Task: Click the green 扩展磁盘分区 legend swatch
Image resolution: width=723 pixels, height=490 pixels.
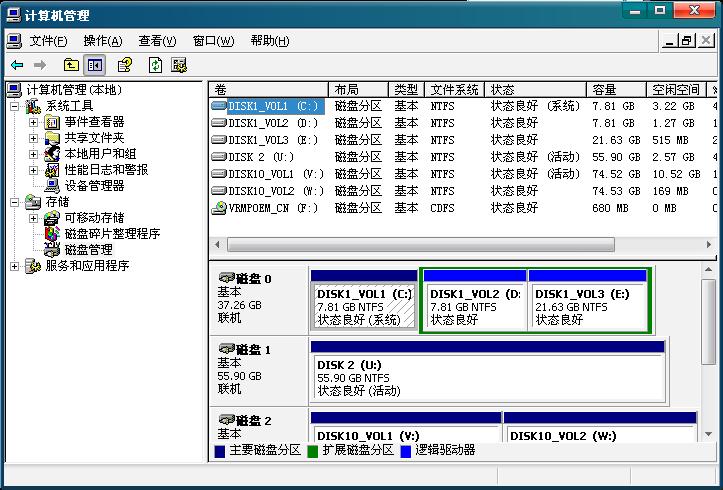Action: coord(312,451)
